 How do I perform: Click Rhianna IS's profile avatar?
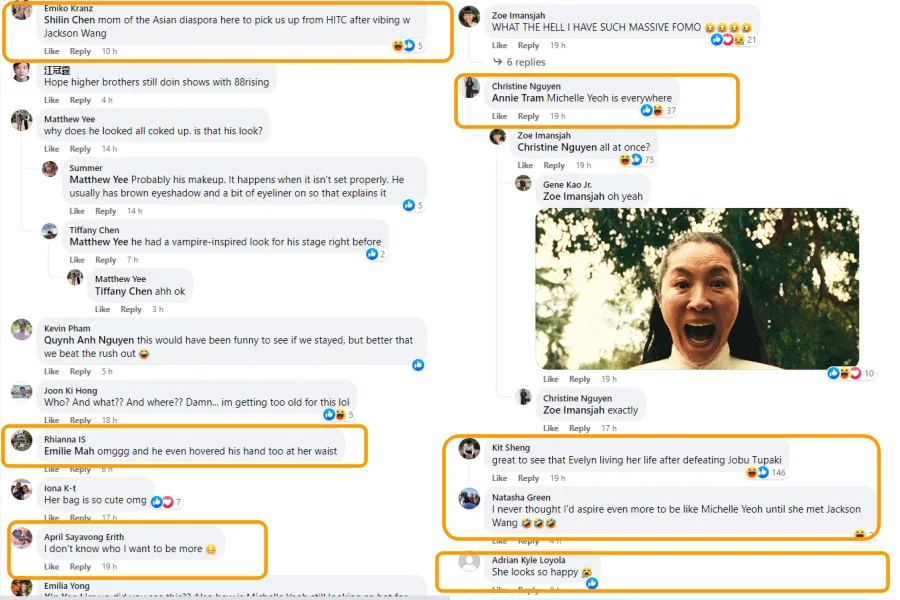pos(21,440)
